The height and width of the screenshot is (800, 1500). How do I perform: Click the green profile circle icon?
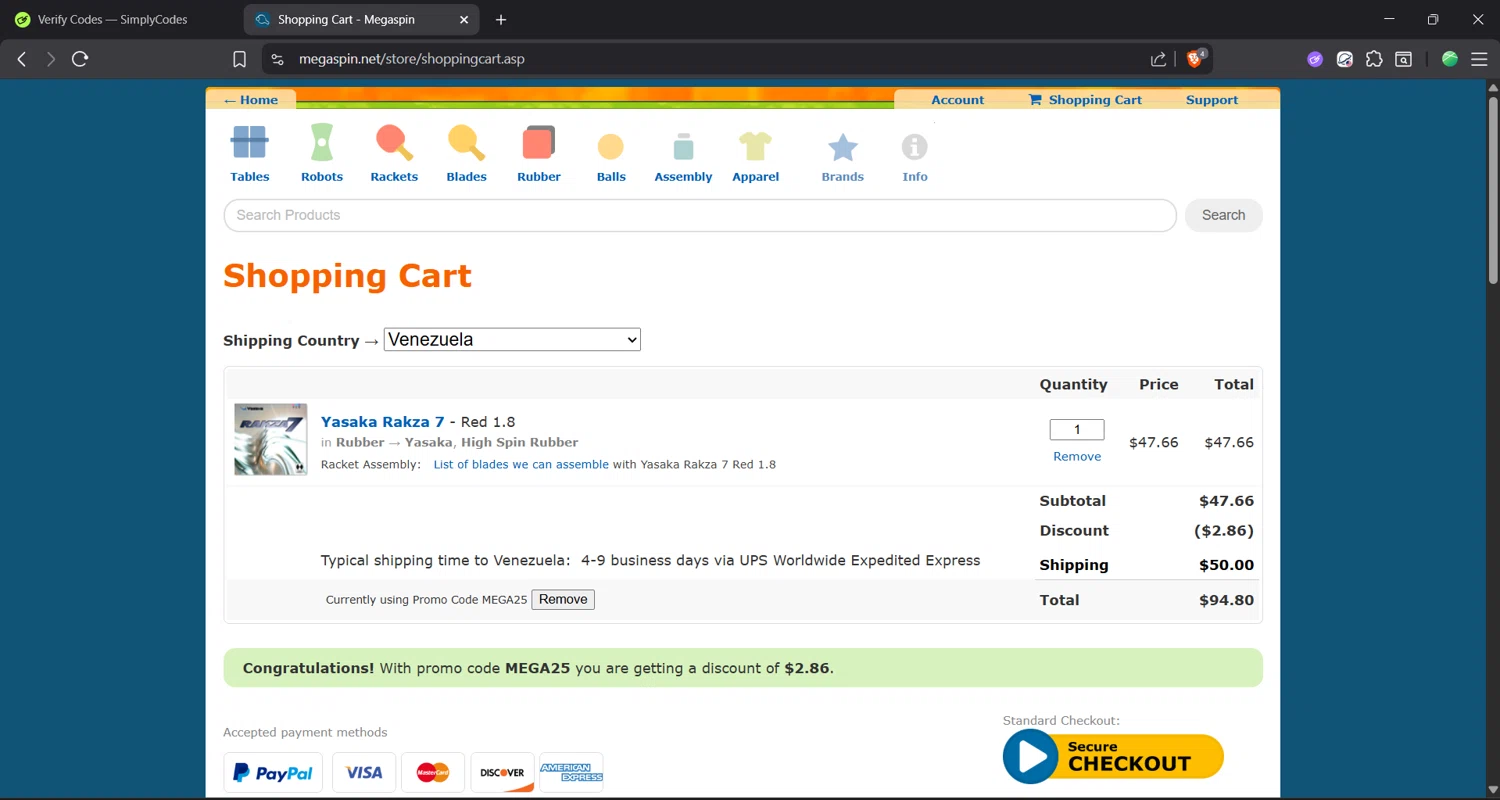point(1450,59)
